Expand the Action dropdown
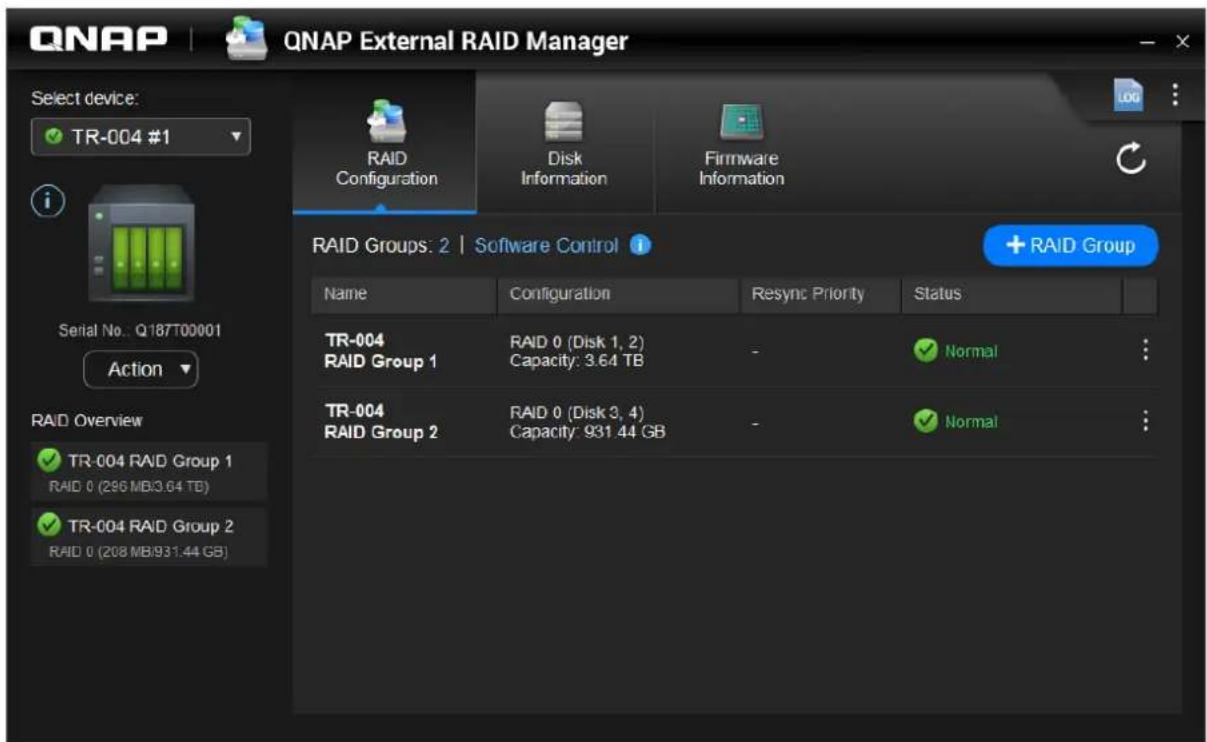 [140, 369]
